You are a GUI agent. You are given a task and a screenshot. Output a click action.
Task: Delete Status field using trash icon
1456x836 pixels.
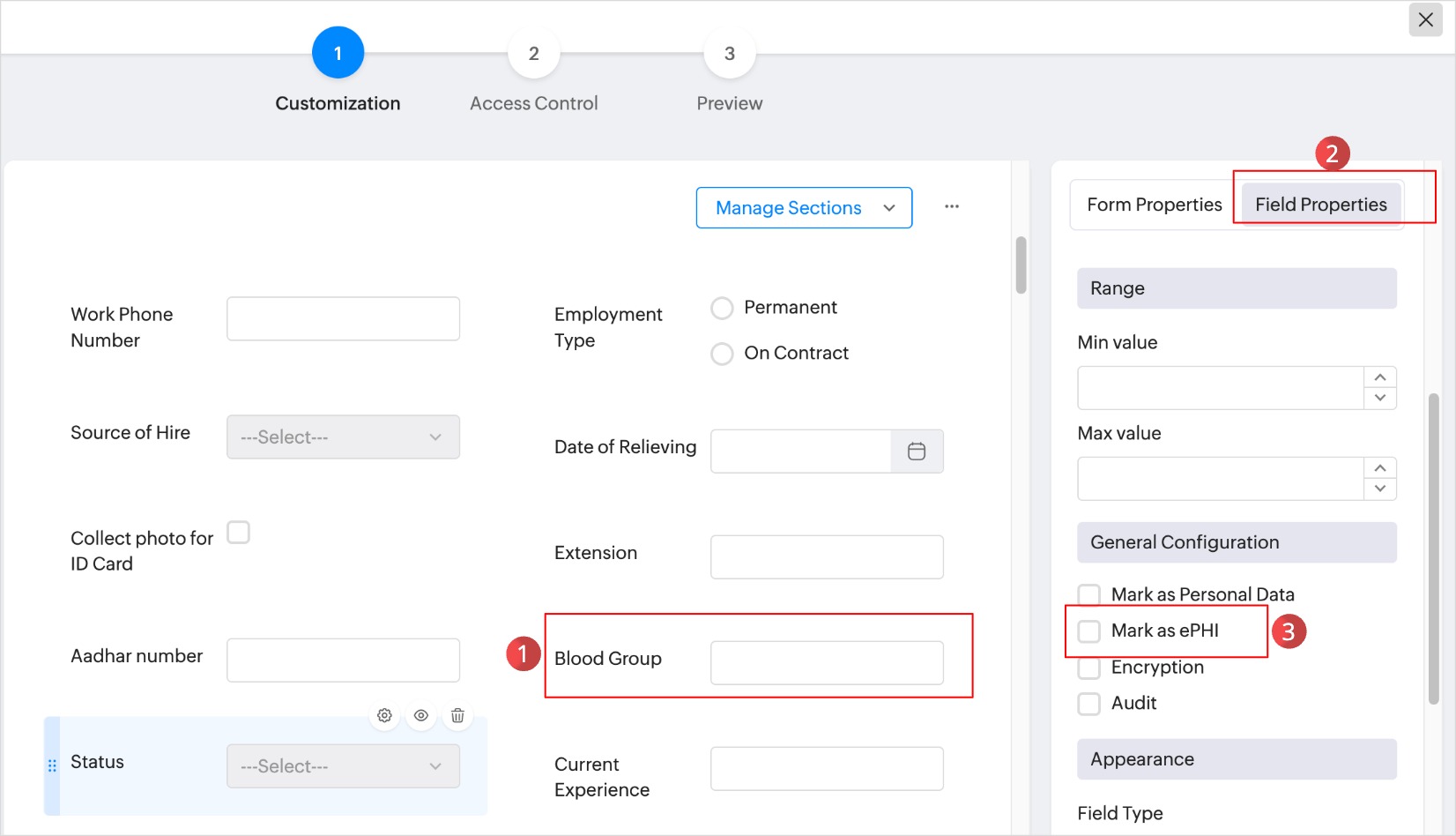457,715
